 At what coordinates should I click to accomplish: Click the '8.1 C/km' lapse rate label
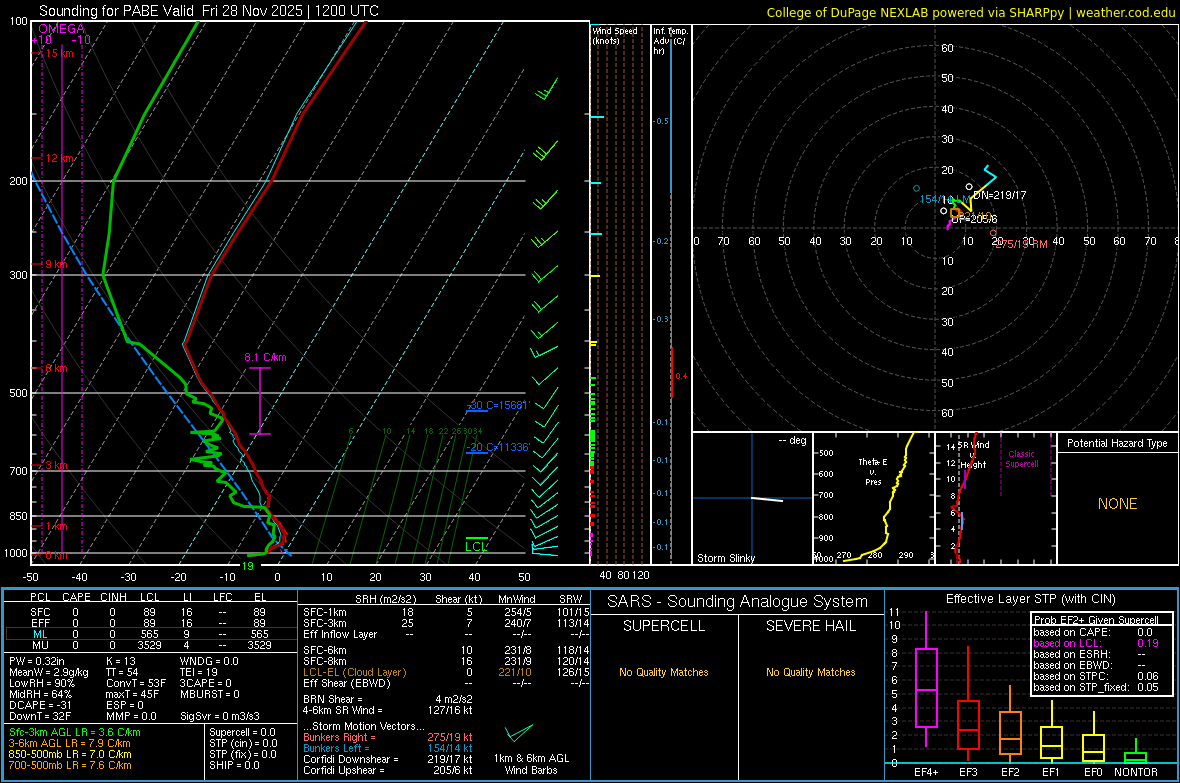265,358
